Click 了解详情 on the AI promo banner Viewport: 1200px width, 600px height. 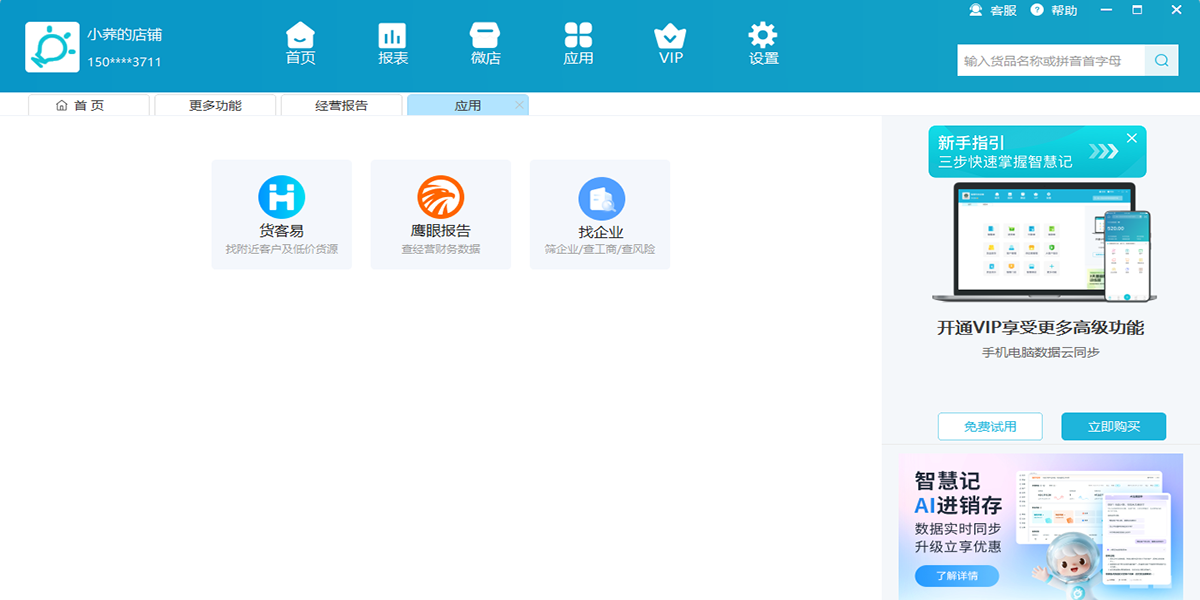coord(956,575)
